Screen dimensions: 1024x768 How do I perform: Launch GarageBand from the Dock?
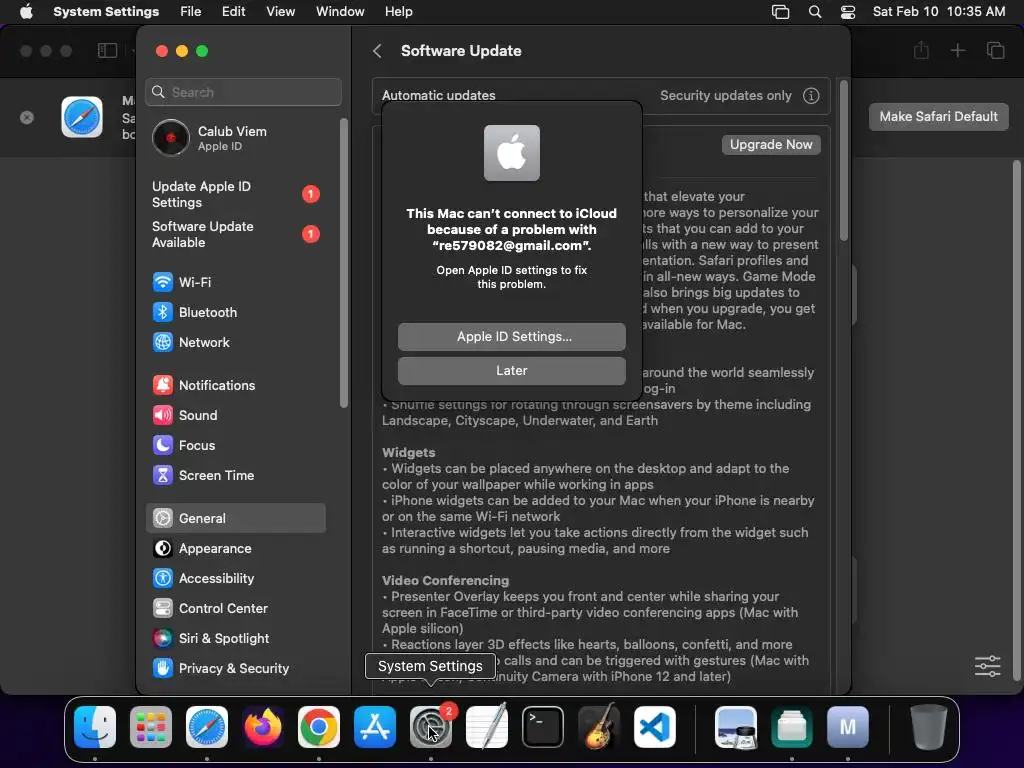(x=599, y=727)
